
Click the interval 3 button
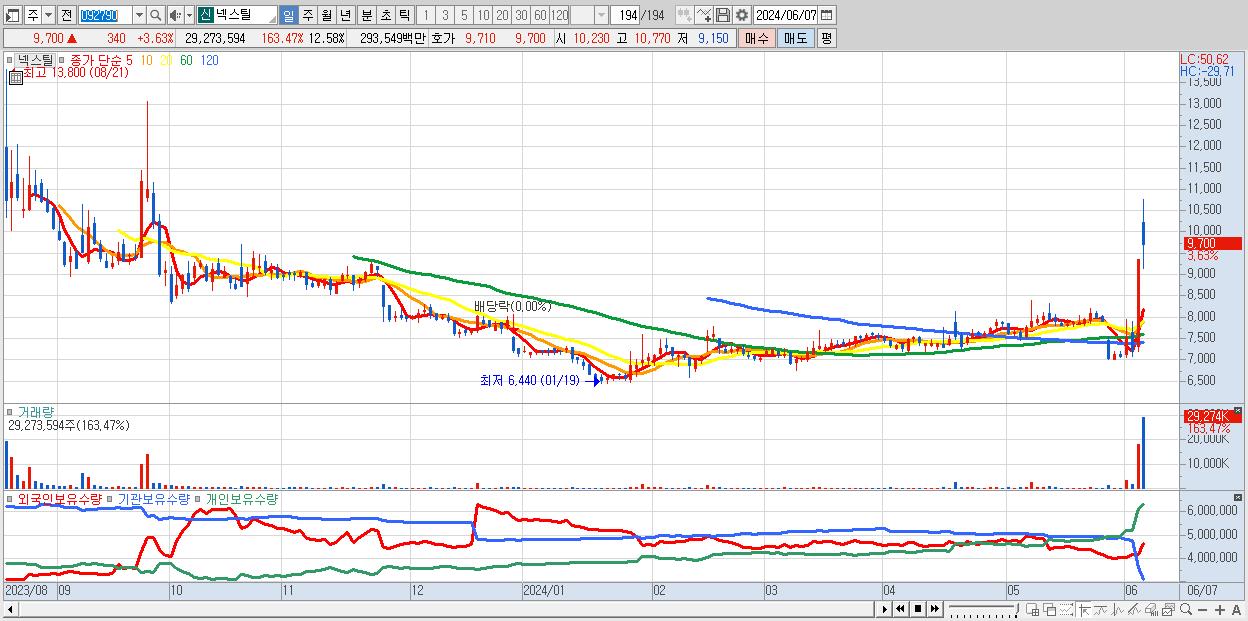tap(445, 15)
